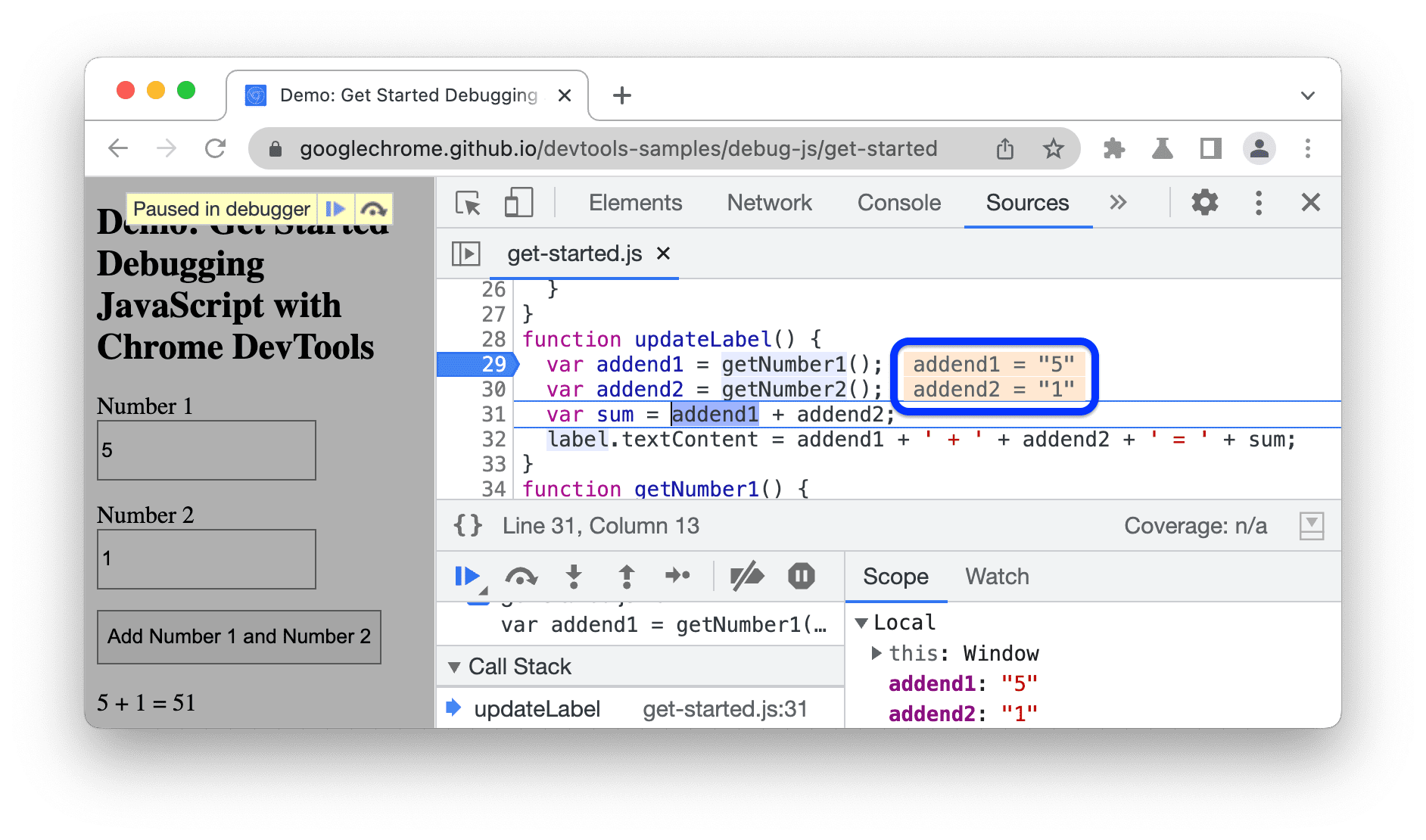1426x840 pixels.
Task: Step over next function call
Action: [523, 576]
